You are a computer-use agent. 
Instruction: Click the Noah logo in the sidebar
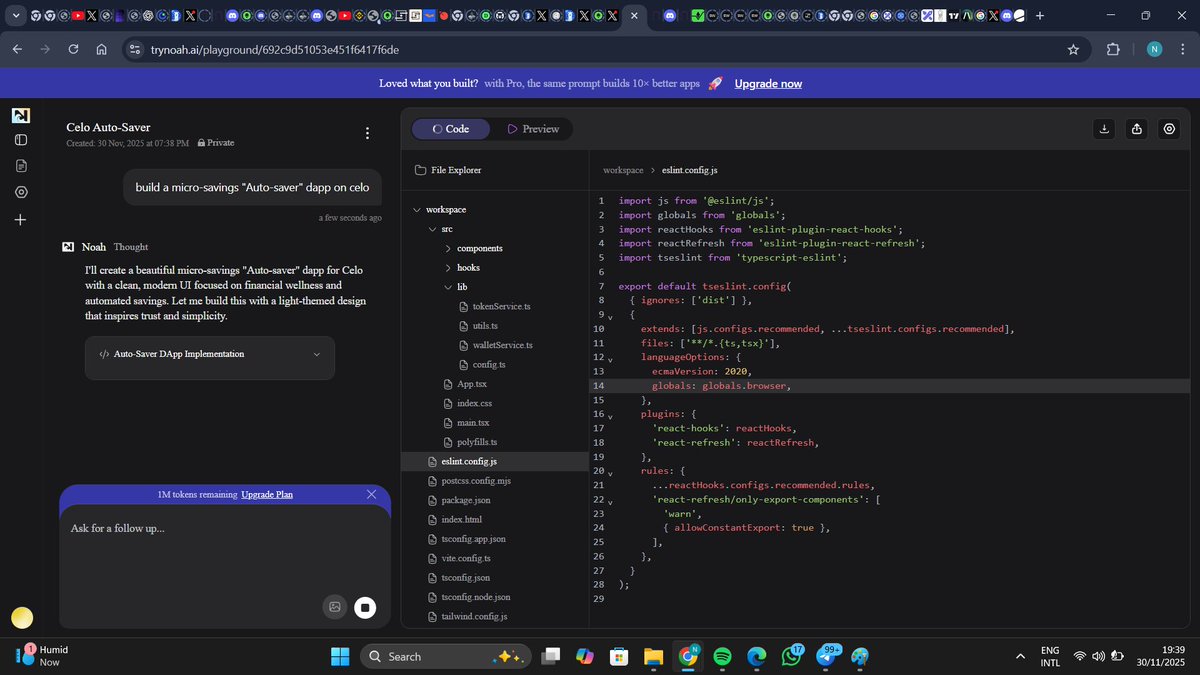(x=21, y=115)
